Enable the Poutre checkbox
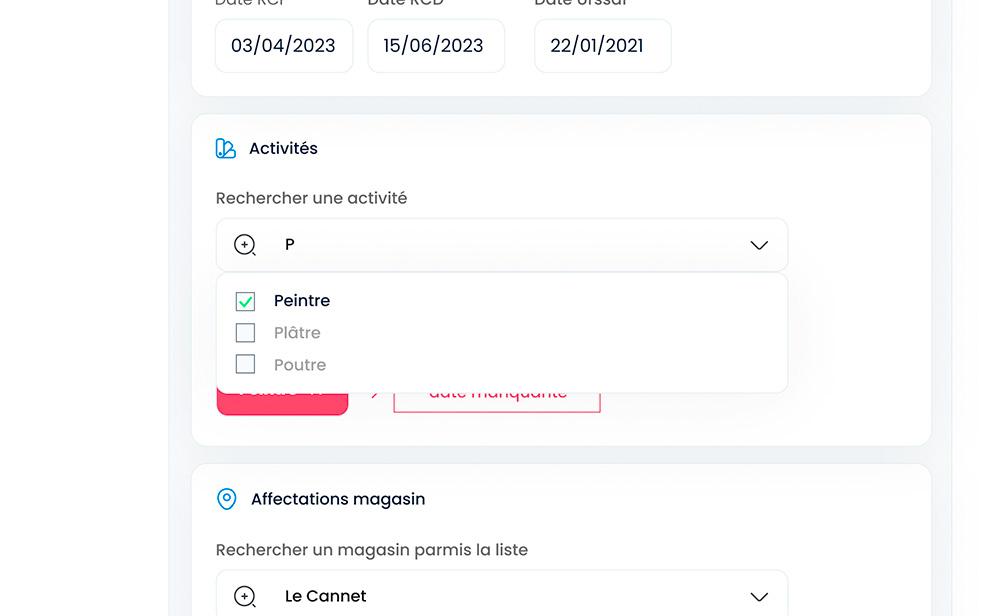Image resolution: width=1000 pixels, height=616 pixels. tap(245, 364)
